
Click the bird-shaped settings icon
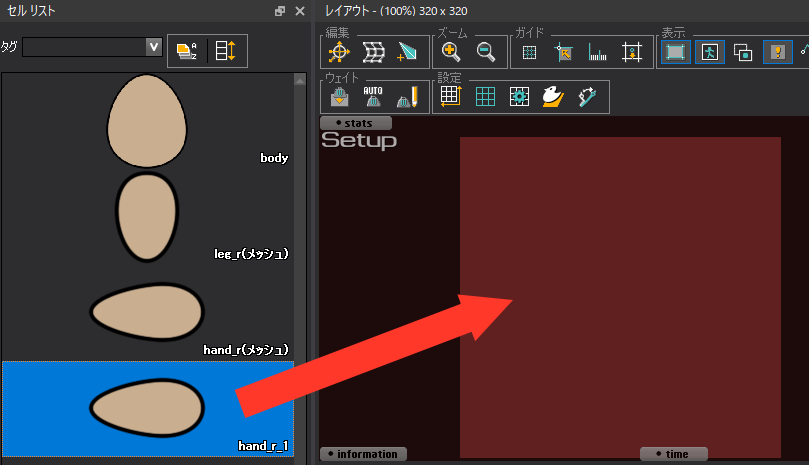553,97
